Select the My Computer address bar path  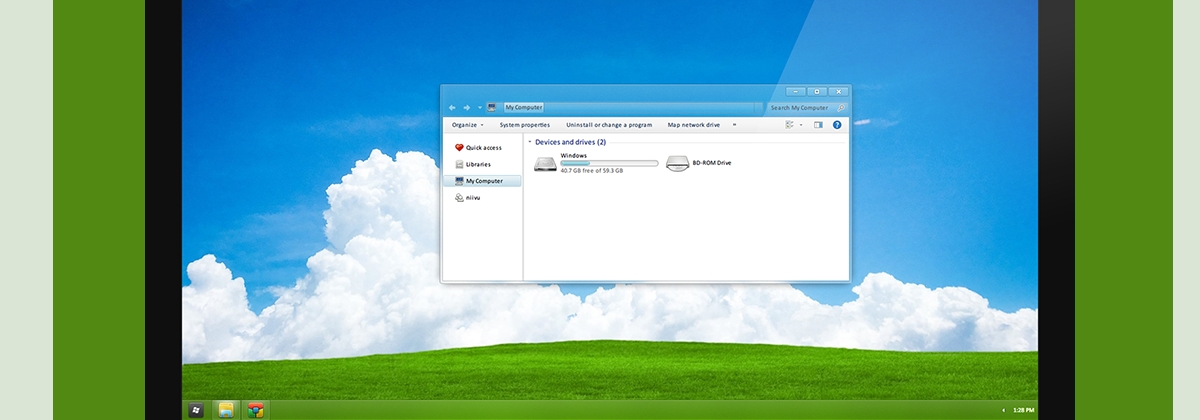523,107
